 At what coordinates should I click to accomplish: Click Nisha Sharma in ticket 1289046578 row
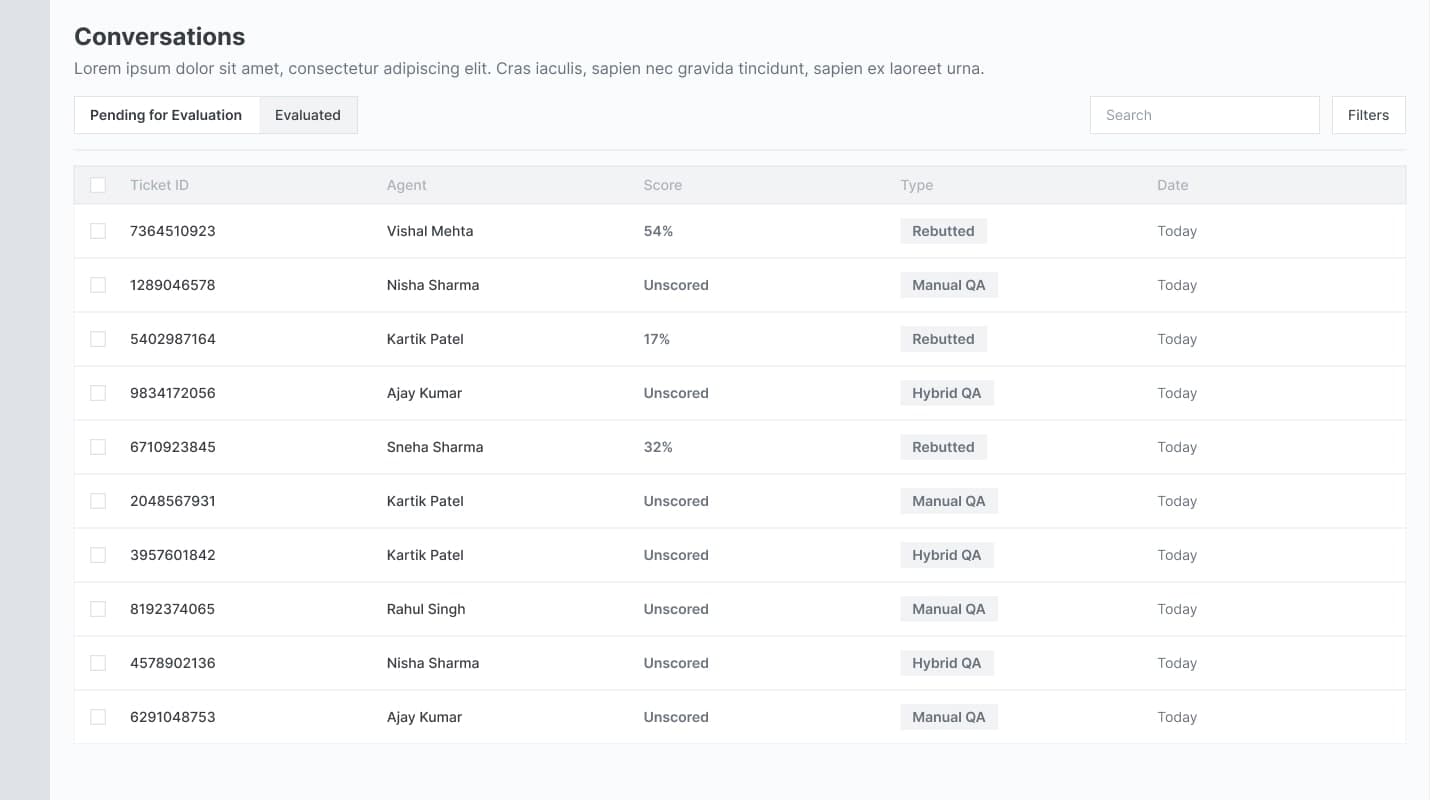point(433,285)
